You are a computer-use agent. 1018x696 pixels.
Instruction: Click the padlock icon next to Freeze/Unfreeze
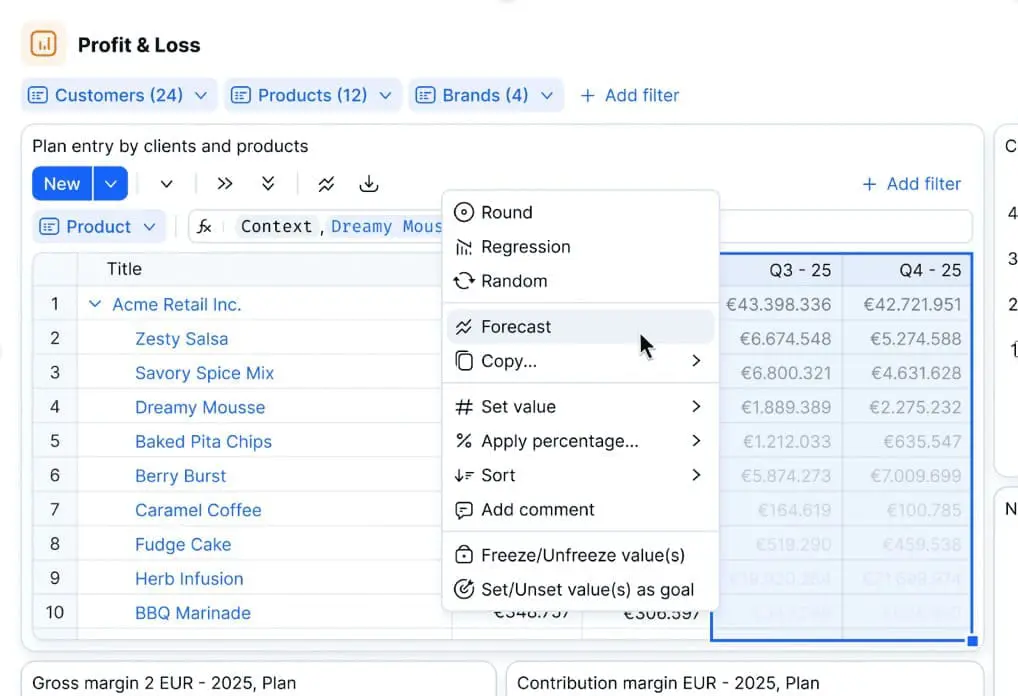(x=463, y=555)
